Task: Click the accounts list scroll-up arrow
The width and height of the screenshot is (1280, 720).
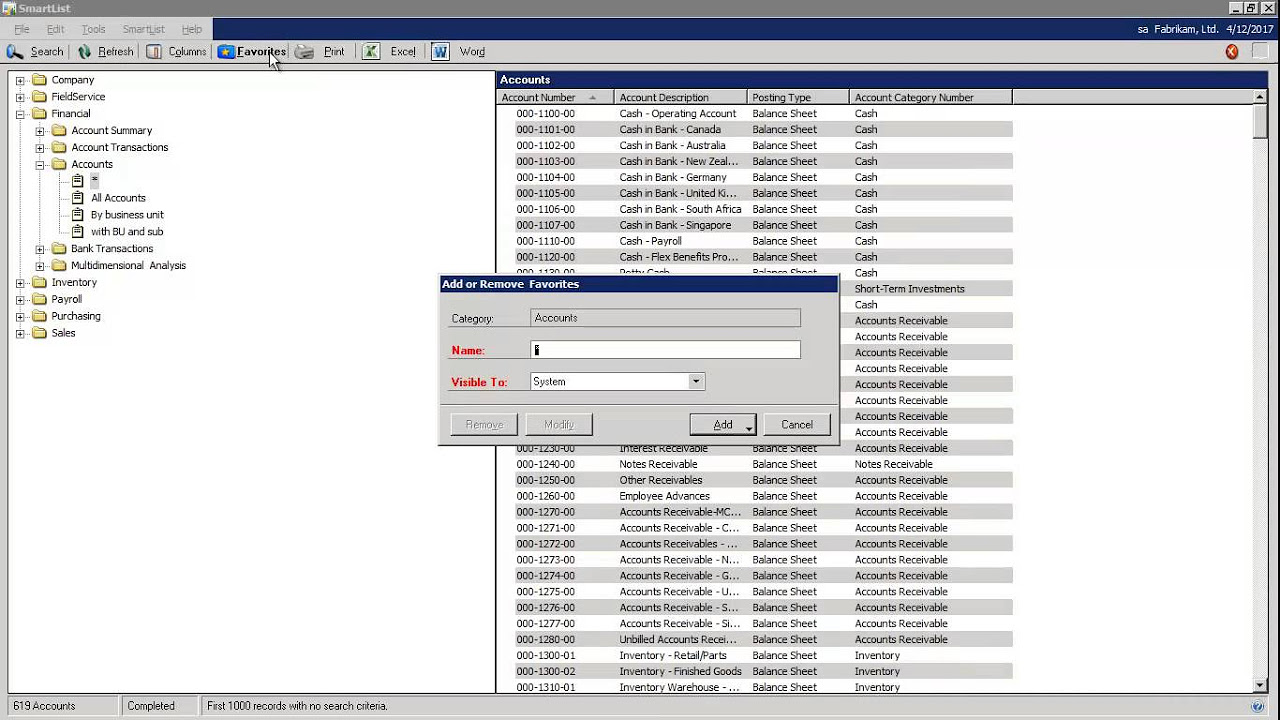Action: [1260, 98]
